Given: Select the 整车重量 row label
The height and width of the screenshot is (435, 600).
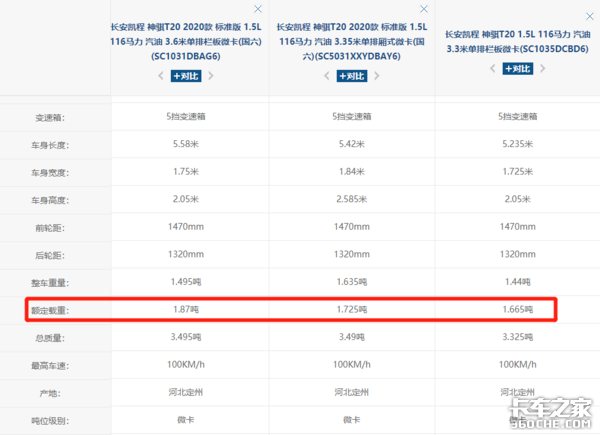Looking at the screenshot, I should pyautogui.click(x=50, y=283).
